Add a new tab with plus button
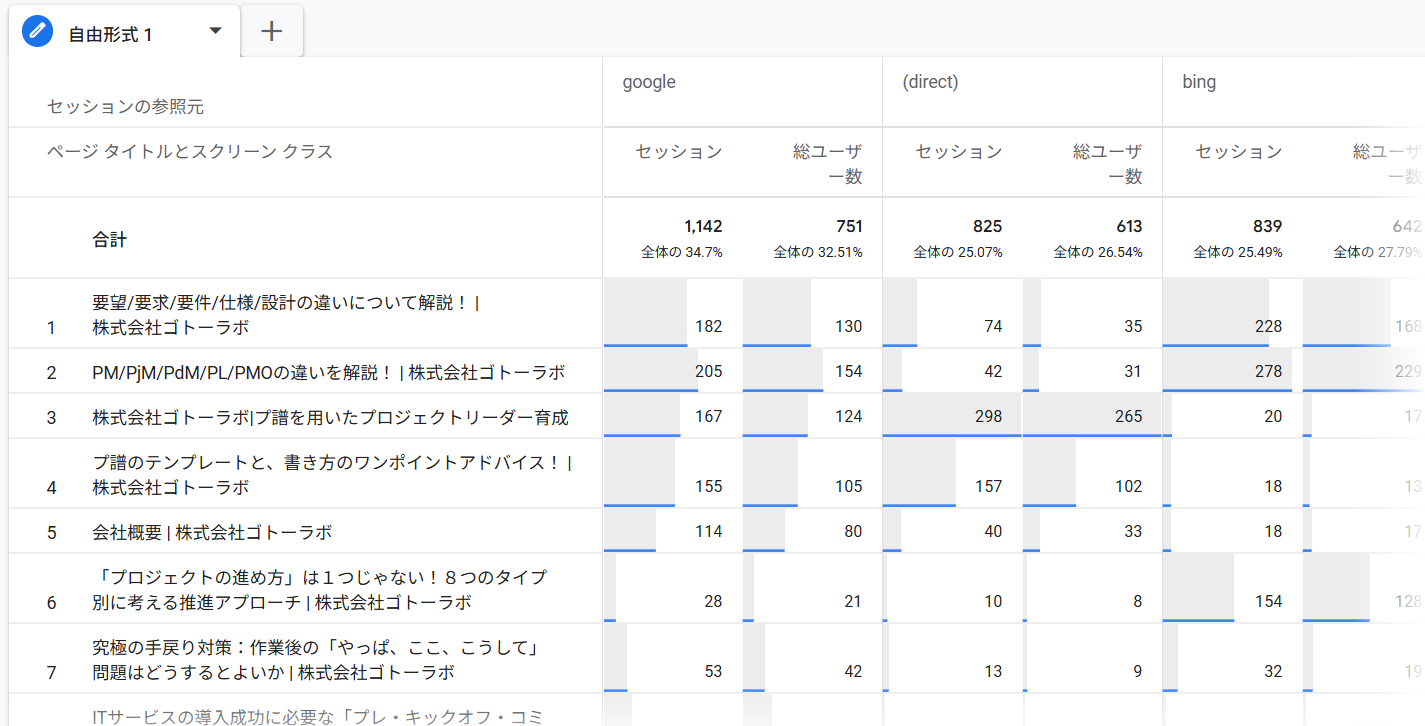1425x726 pixels. point(272,32)
